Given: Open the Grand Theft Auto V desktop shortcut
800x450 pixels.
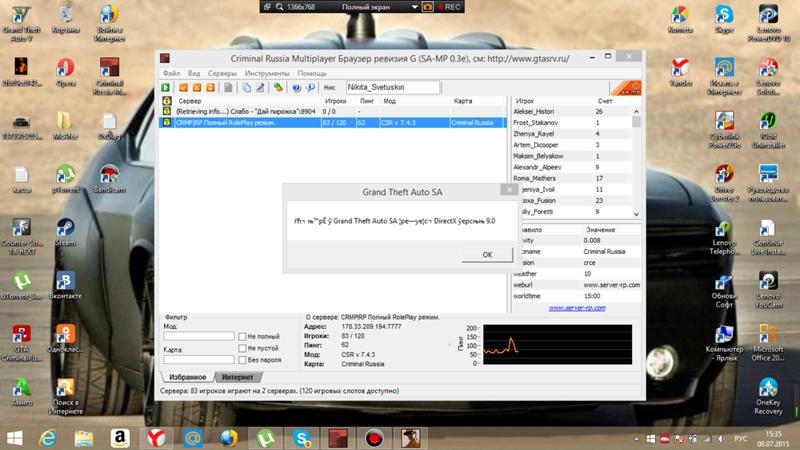Looking at the screenshot, I should pyautogui.click(x=21, y=21).
